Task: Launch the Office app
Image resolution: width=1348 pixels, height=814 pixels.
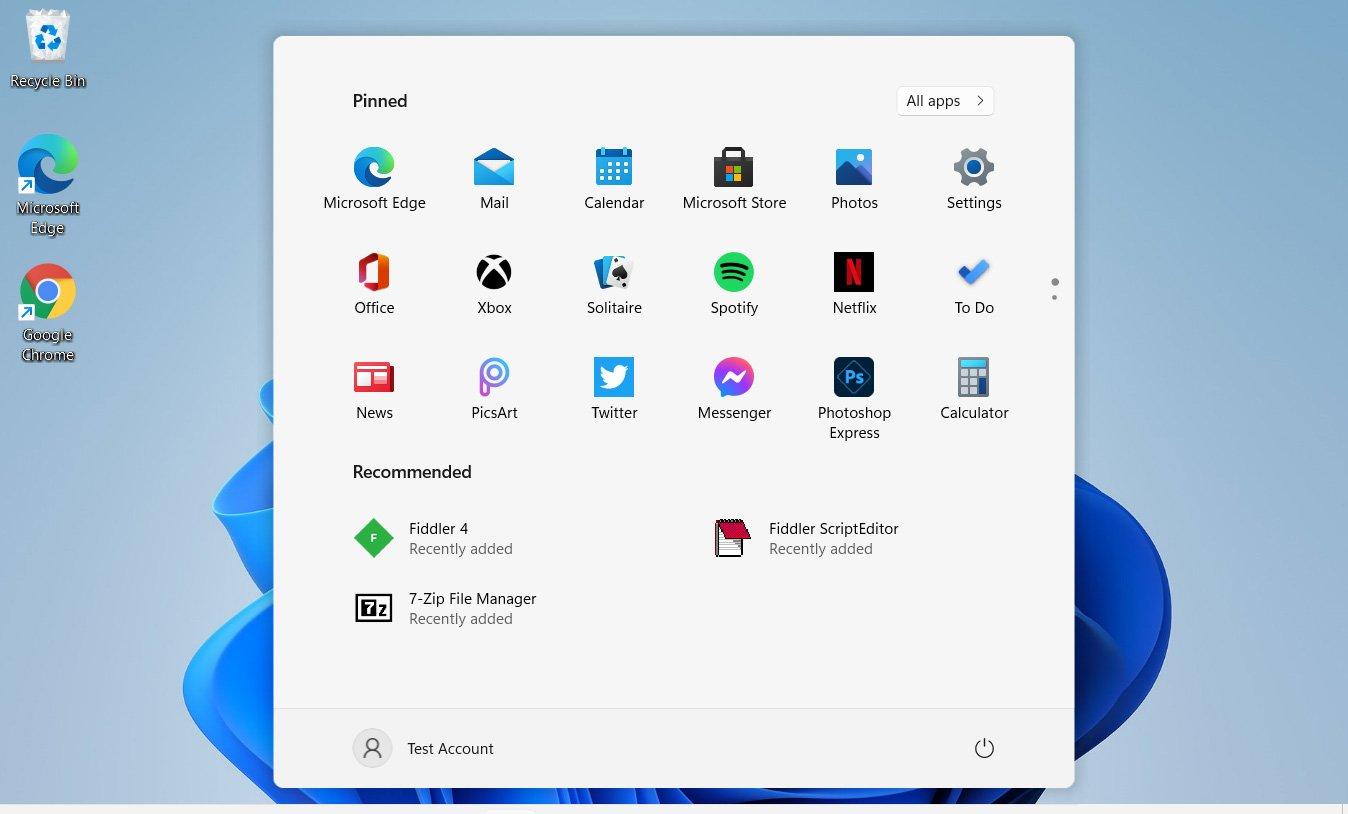Action: pos(374,284)
